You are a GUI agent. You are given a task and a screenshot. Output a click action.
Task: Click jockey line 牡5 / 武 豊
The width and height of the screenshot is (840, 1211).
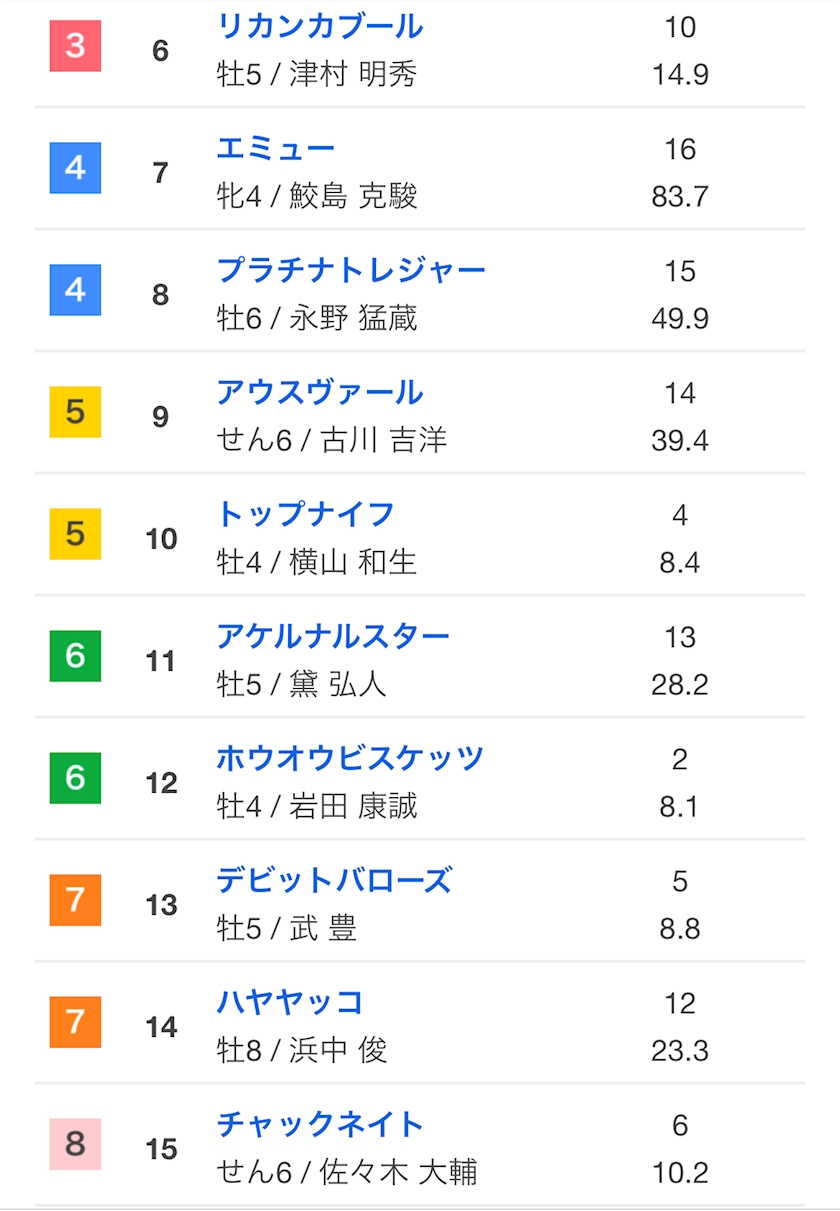click(287, 929)
